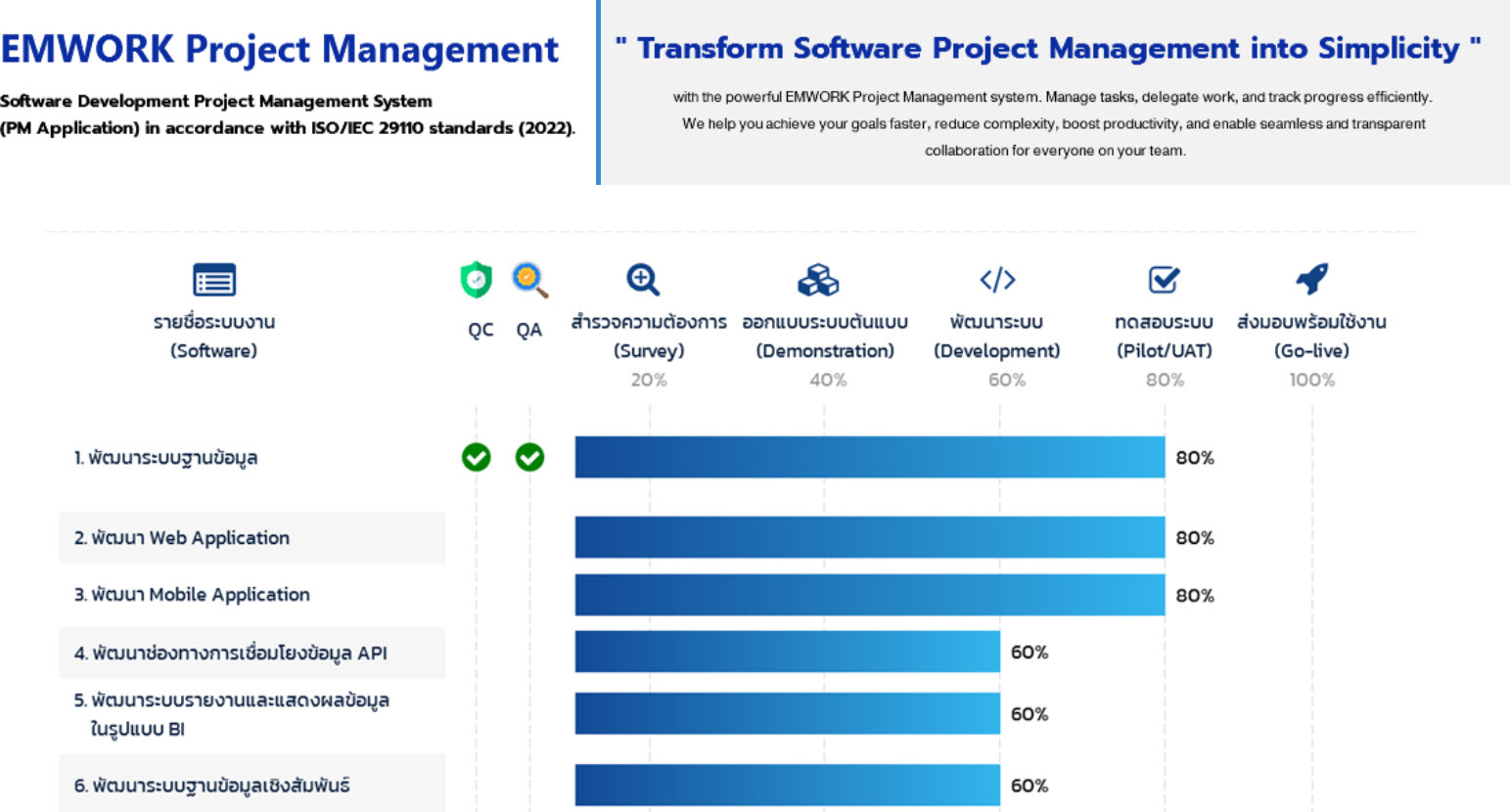Click the 'รายชื่อระบบงาน (Software)' column header

point(214,336)
